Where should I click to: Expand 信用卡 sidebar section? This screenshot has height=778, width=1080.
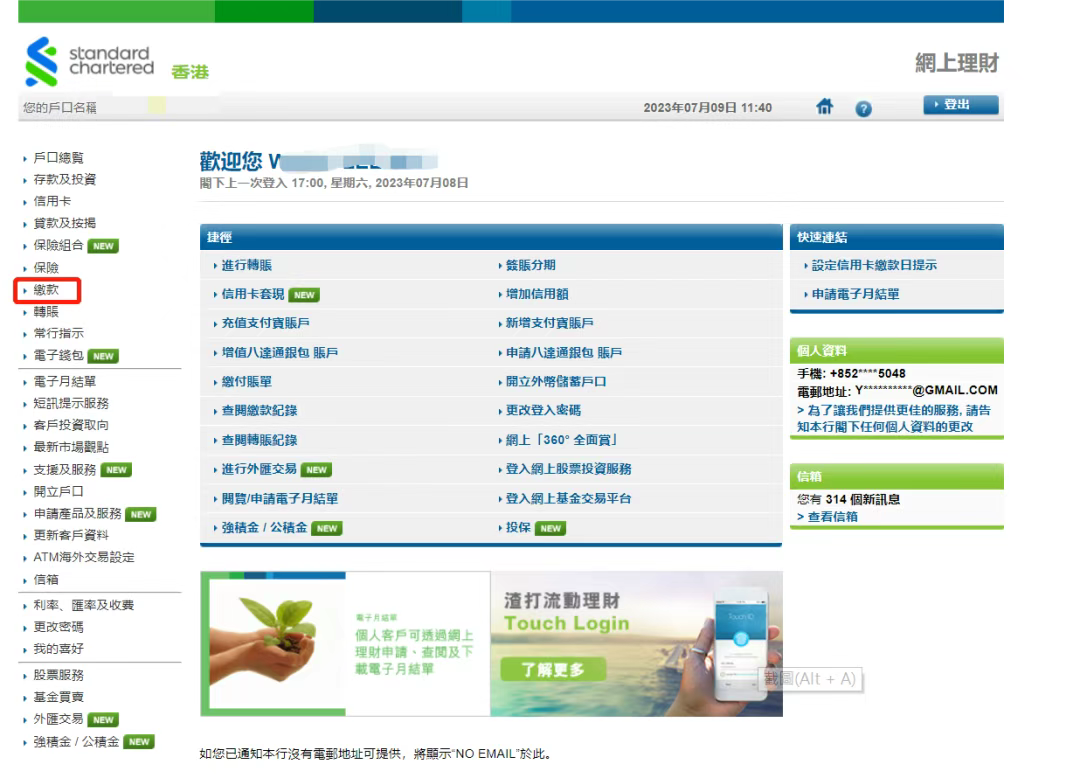(x=52, y=201)
